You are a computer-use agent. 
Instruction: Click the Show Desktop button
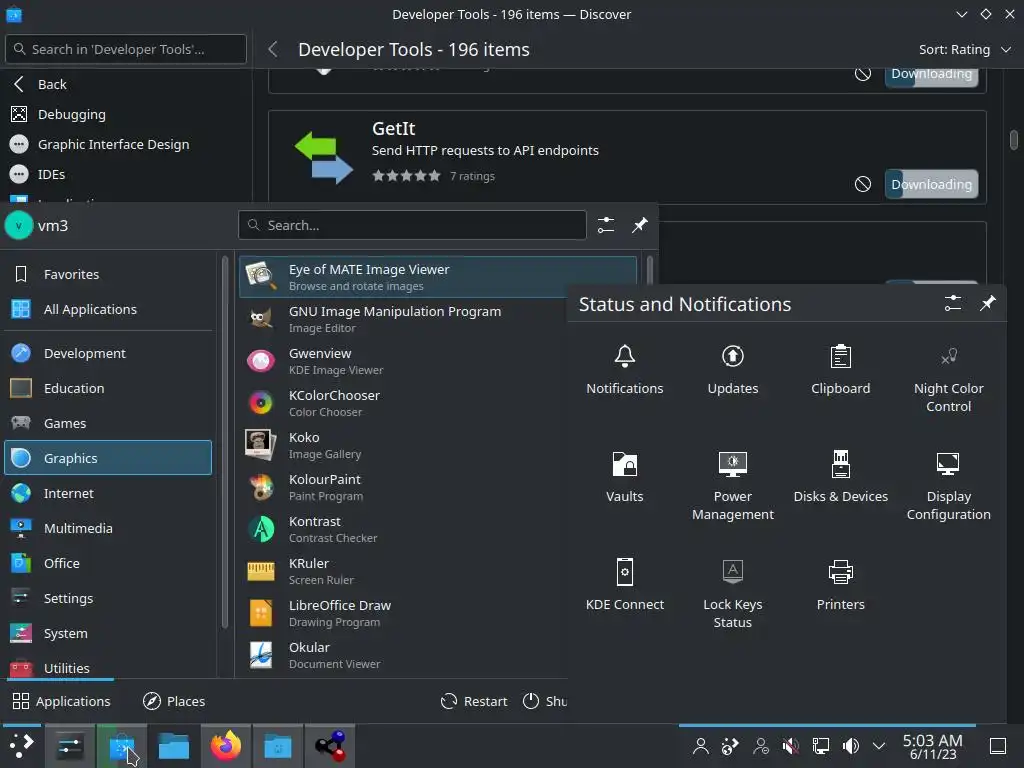coord(998,746)
